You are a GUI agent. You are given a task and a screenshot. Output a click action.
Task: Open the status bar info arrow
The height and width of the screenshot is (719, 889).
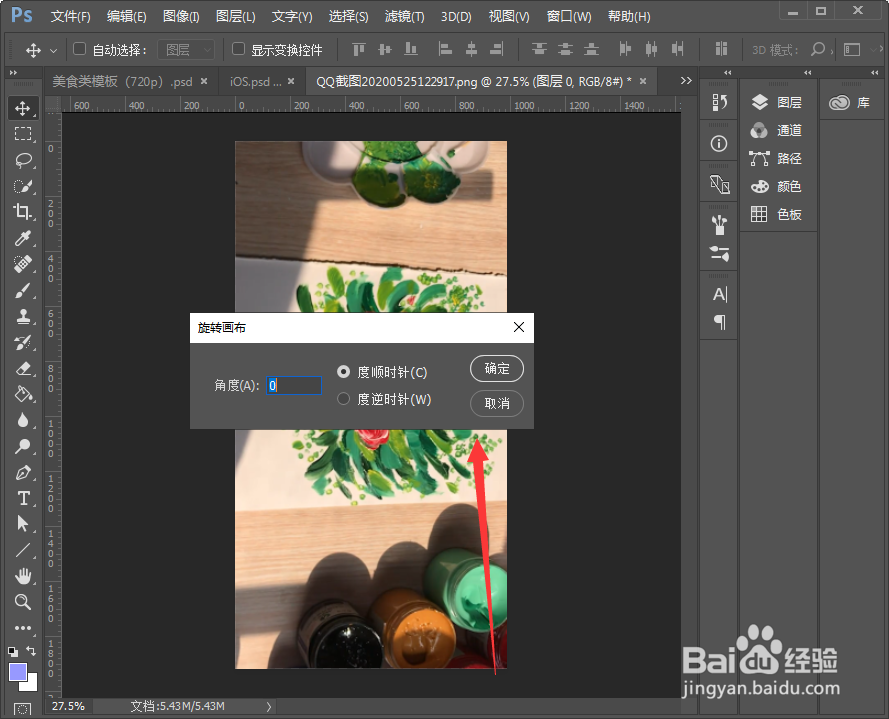point(269,707)
